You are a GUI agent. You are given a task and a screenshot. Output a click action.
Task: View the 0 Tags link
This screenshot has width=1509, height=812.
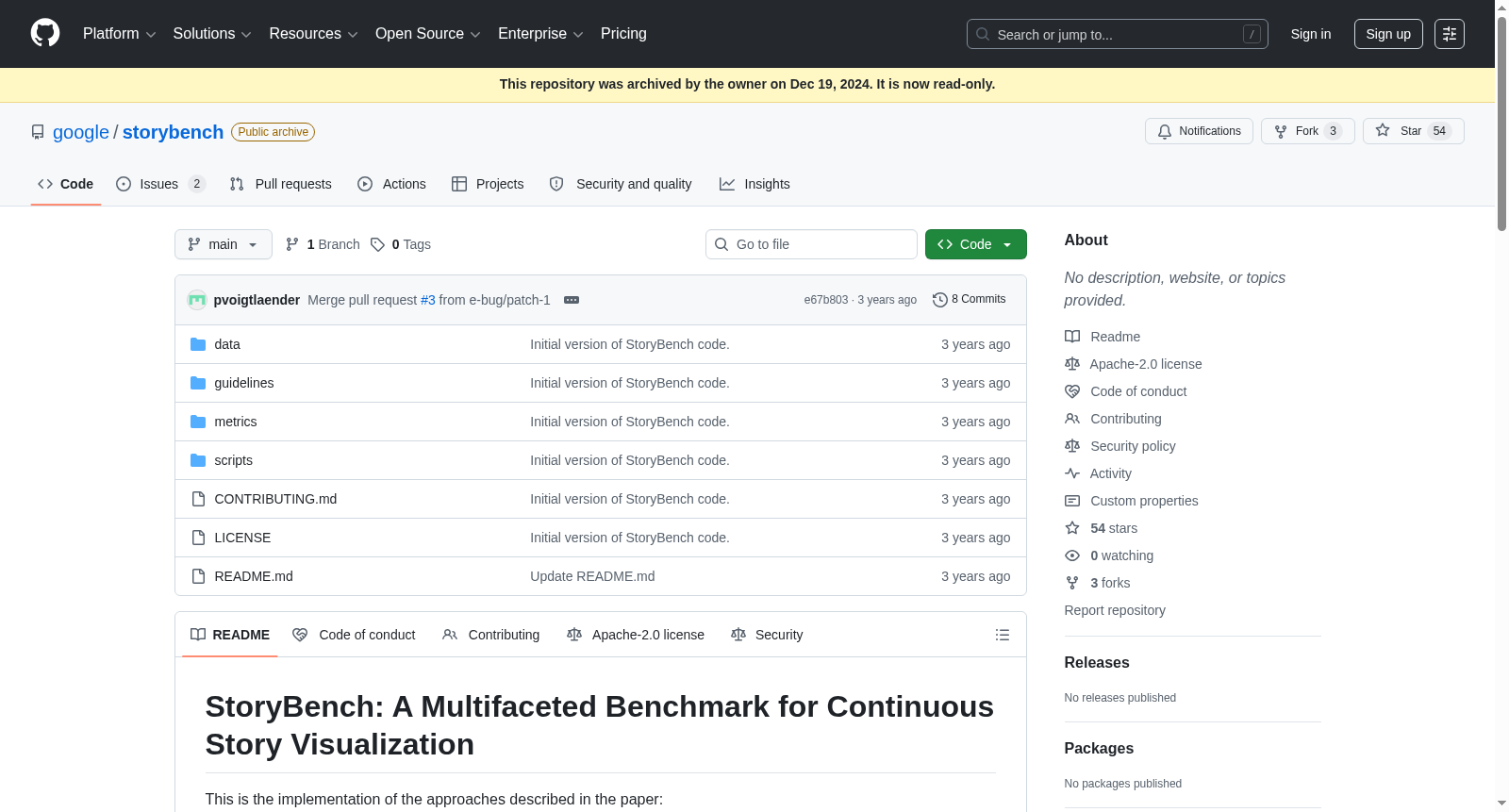click(401, 244)
